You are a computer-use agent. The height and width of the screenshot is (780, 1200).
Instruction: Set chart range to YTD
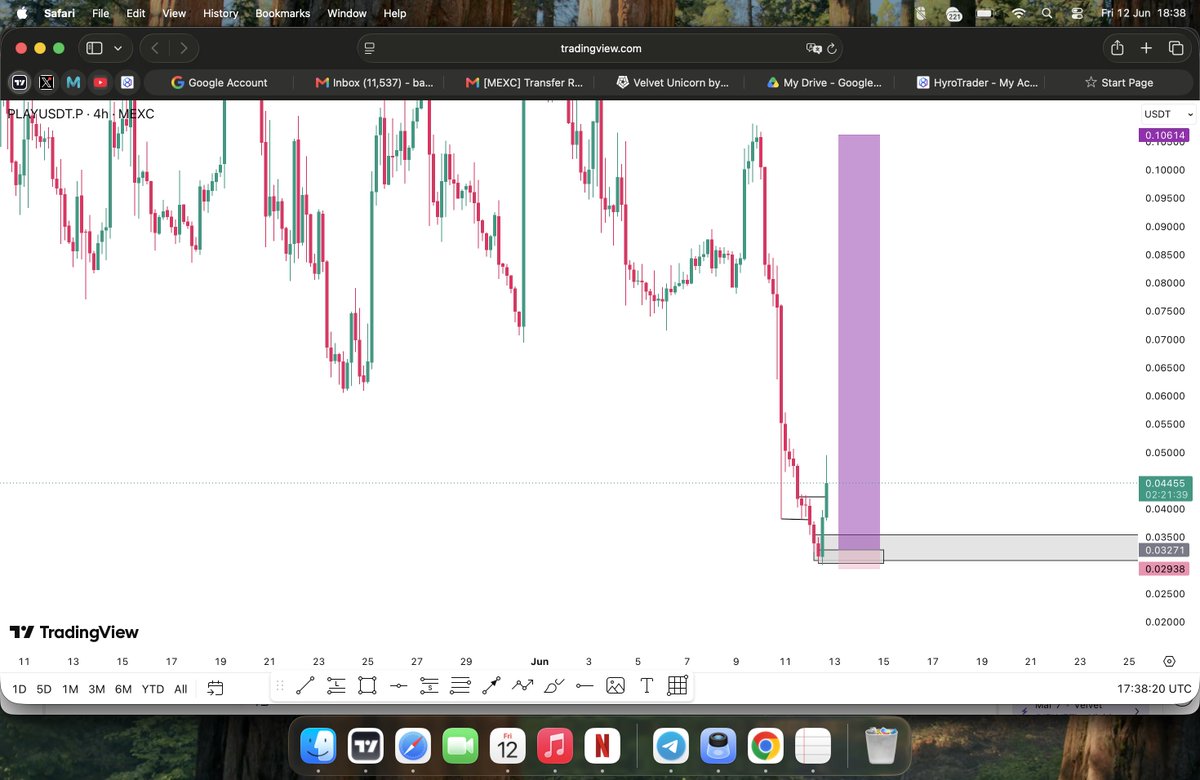pos(153,689)
